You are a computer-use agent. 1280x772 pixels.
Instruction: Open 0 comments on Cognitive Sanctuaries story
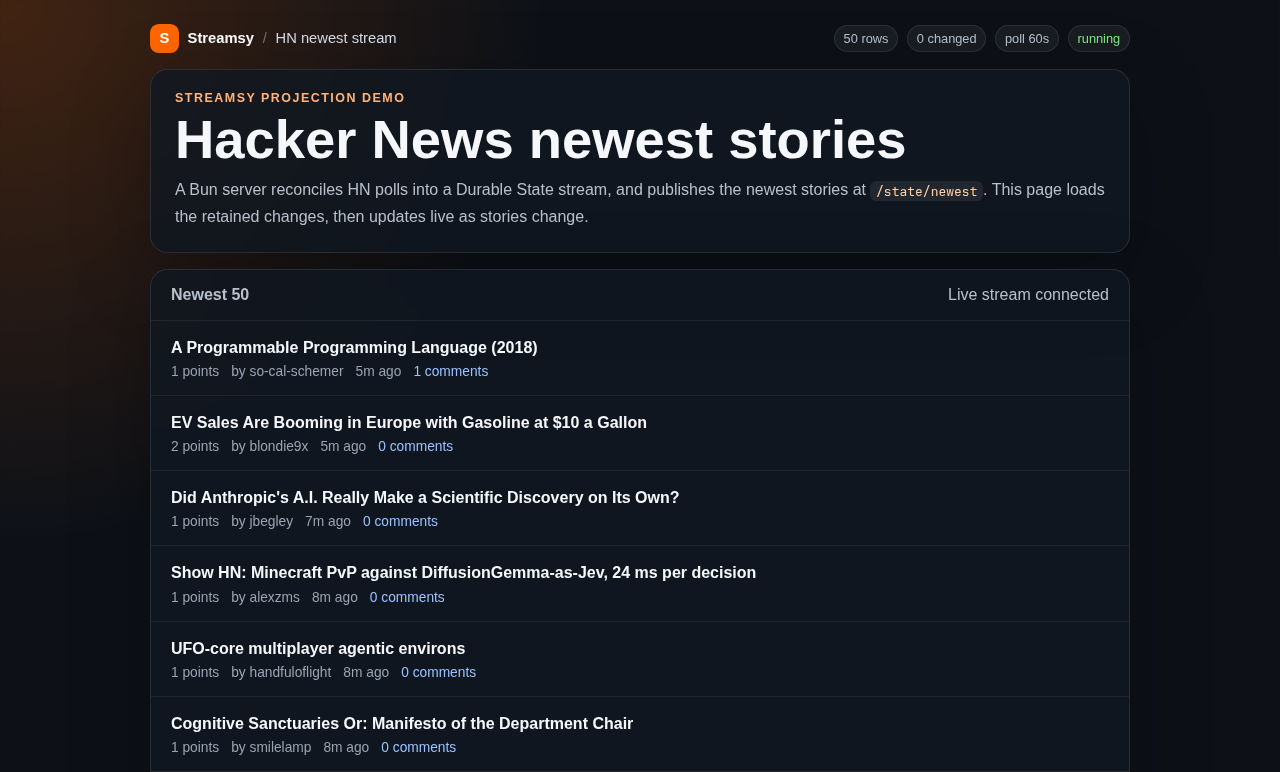[418, 747]
